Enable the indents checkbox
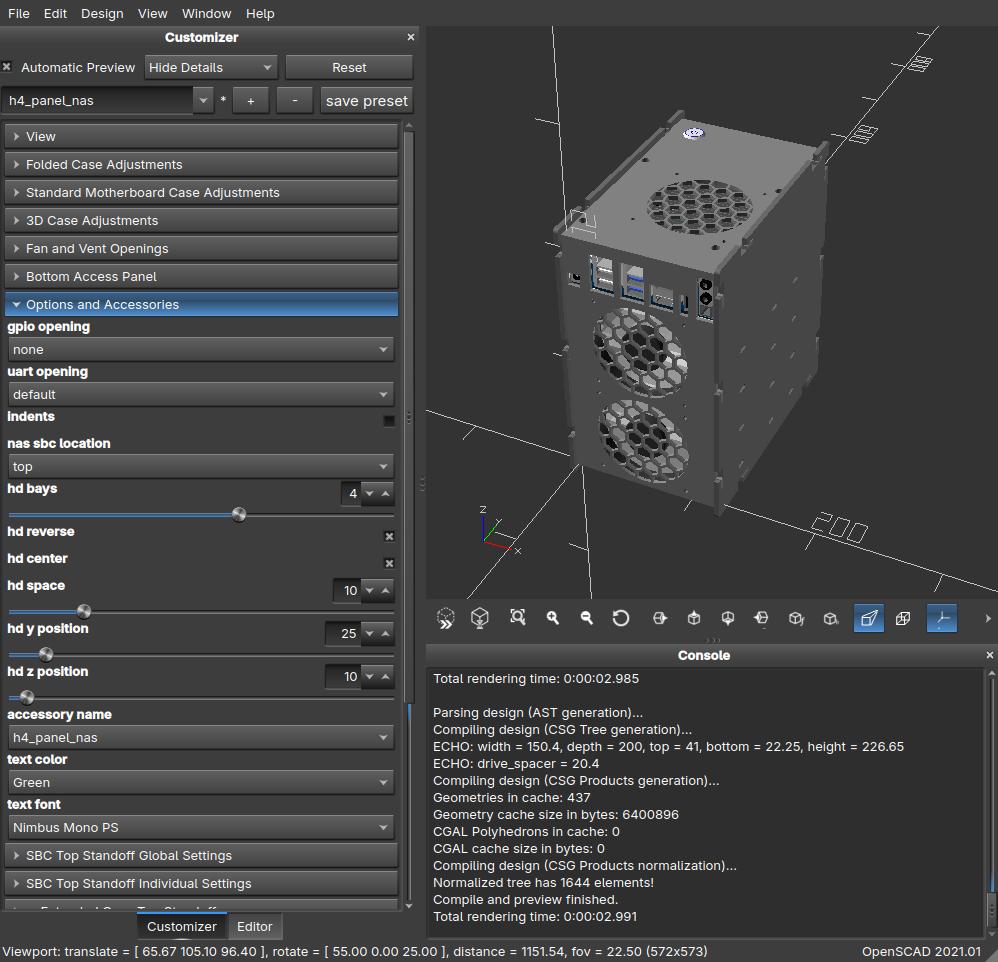Viewport: 998px width, 962px height. (x=389, y=421)
